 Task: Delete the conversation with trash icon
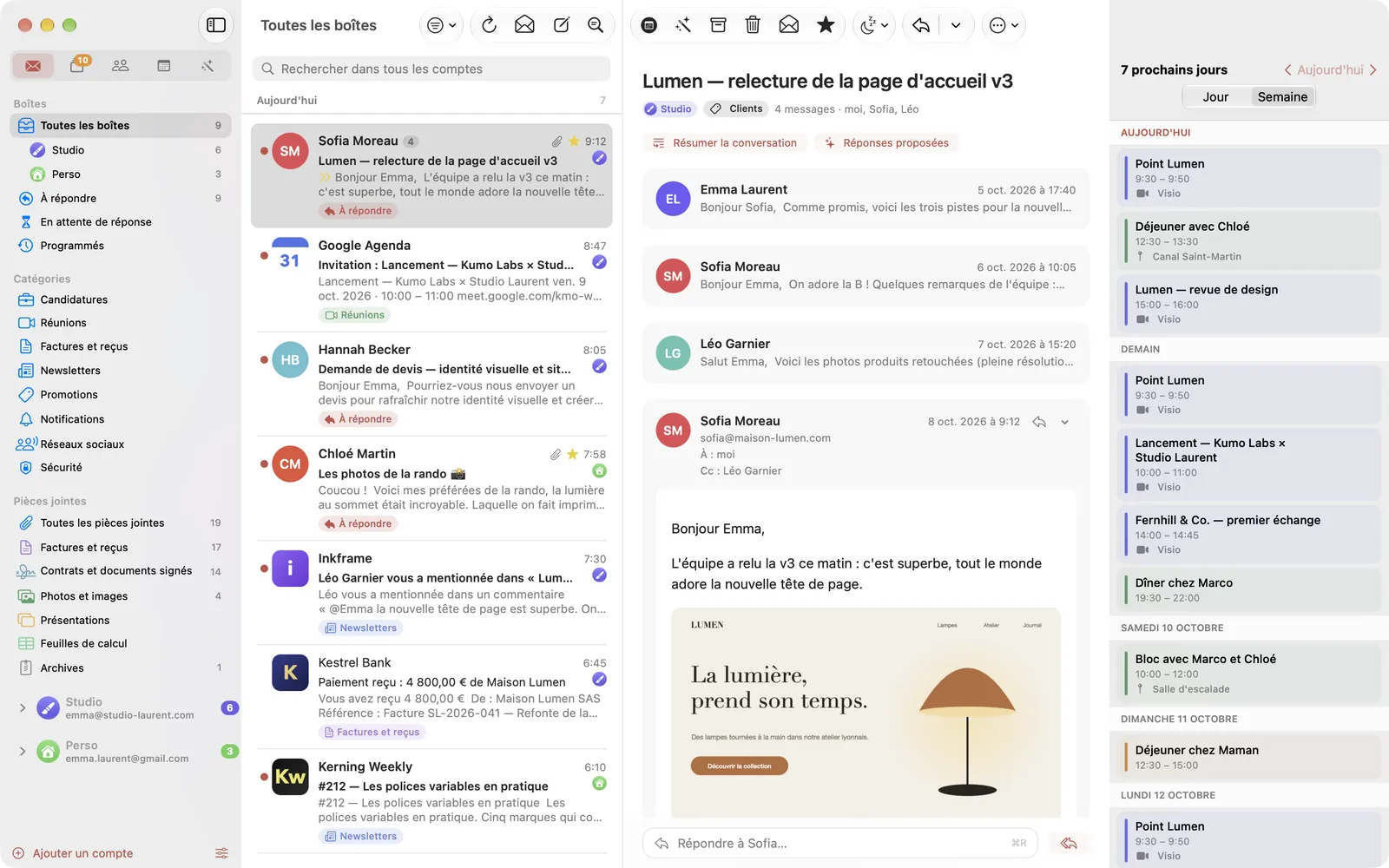[x=753, y=25]
